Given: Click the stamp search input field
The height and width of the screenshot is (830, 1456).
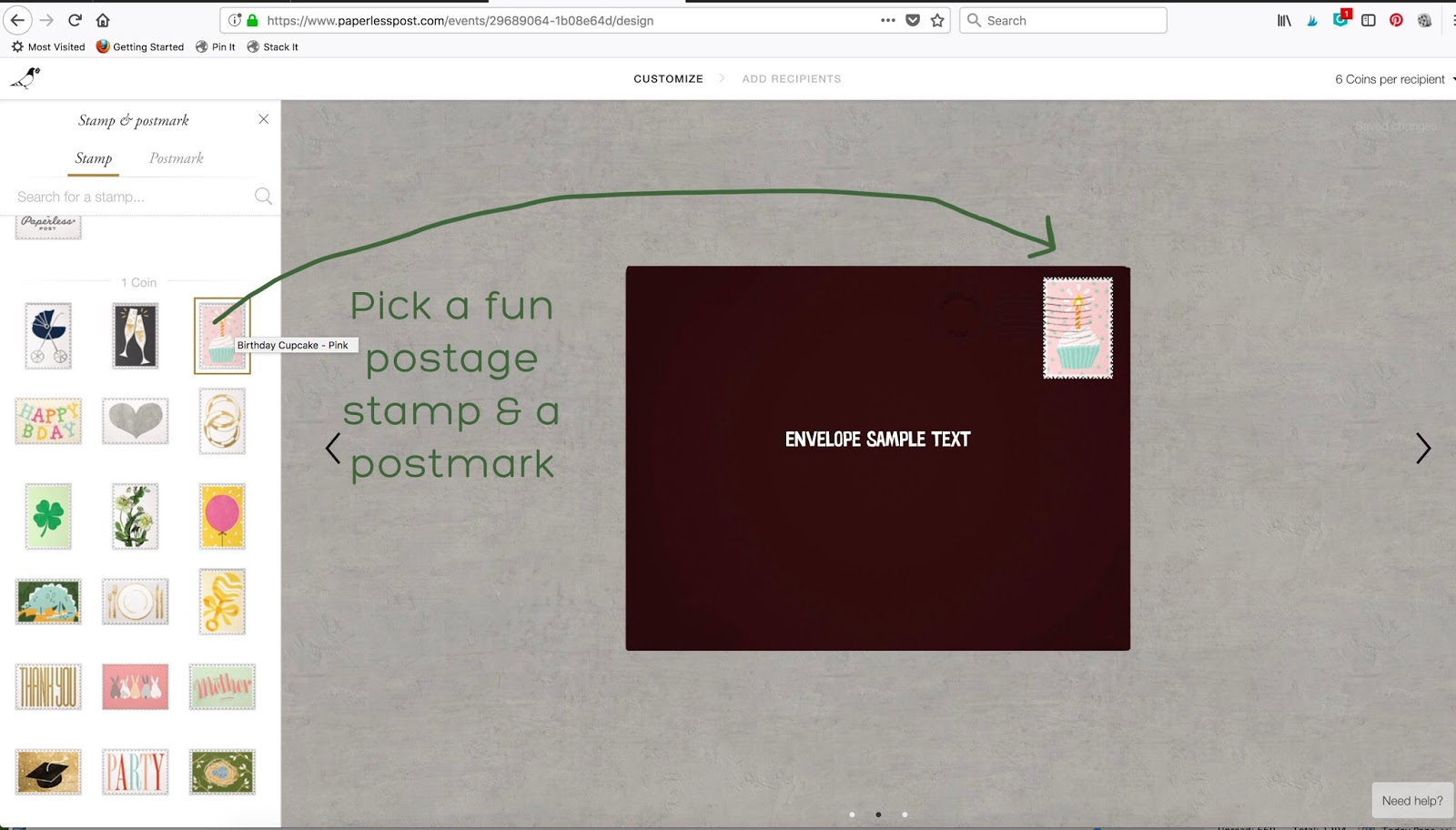Looking at the screenshot, I should click(127, 196).
